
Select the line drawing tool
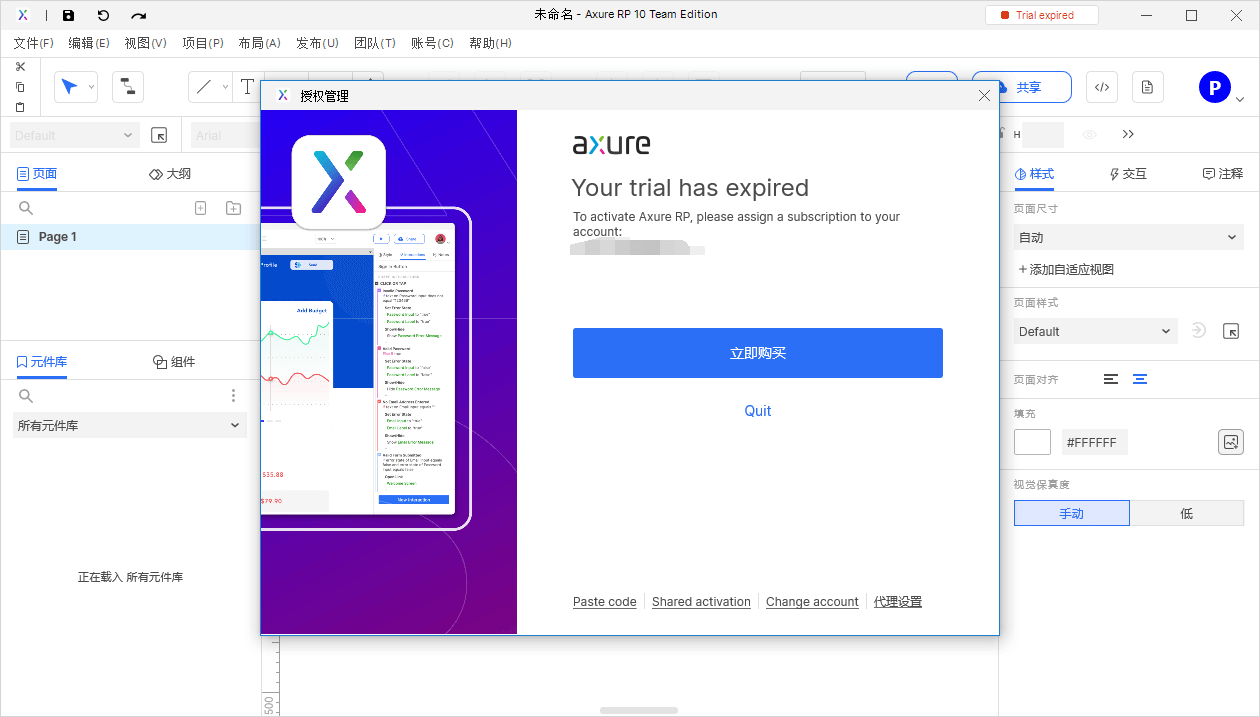204,87
